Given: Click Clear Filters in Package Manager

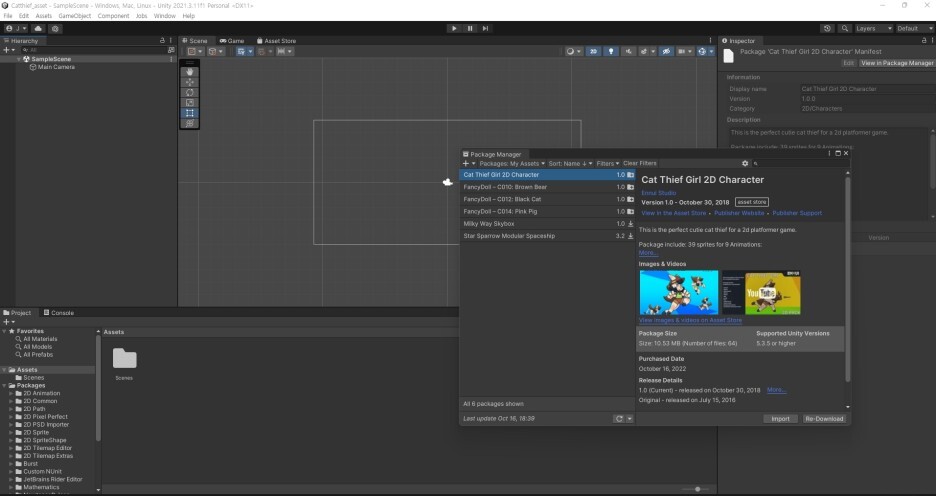Looking at the screenshot, I should [640, 164].
